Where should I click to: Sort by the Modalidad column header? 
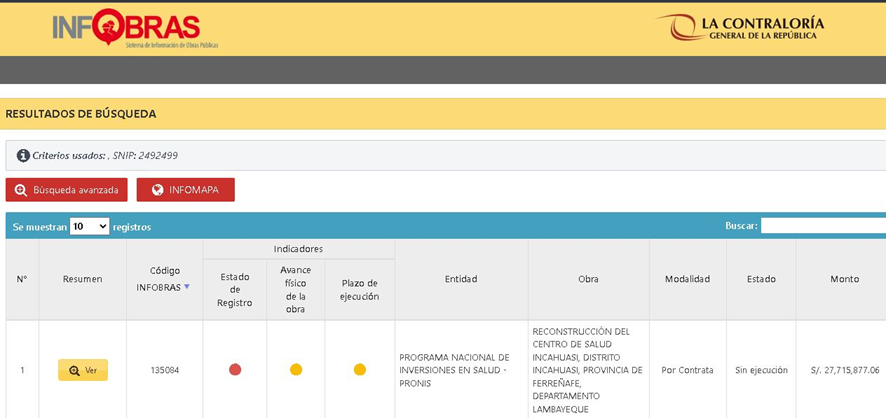click(688, 279)
